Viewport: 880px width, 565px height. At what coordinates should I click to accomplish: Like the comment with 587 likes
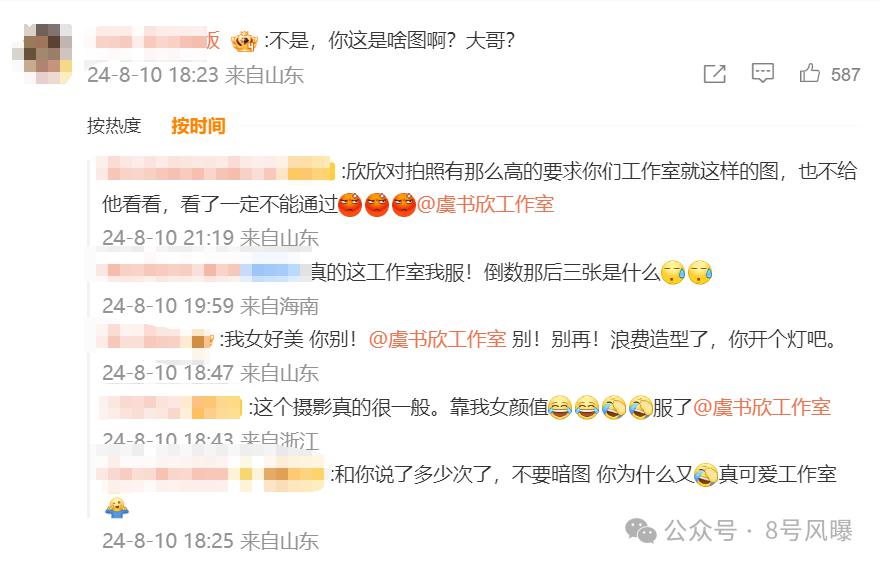(x=810, y=73)
